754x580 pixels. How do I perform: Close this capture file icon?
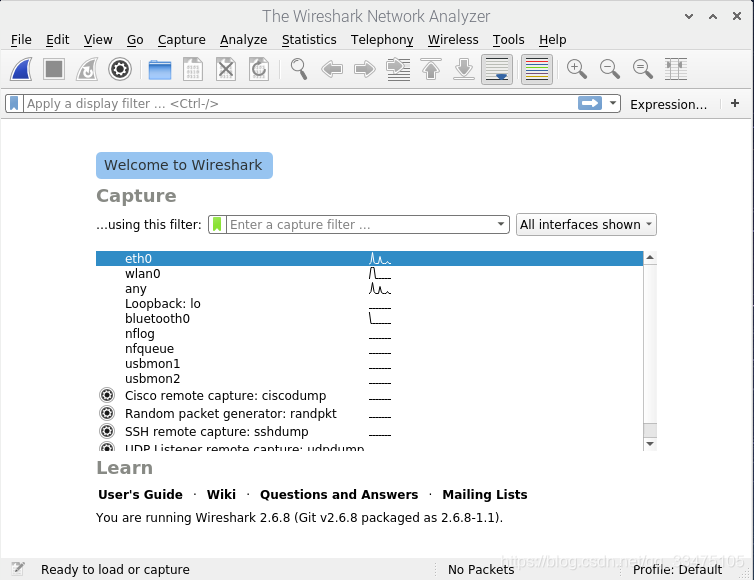tap(226, 69)
